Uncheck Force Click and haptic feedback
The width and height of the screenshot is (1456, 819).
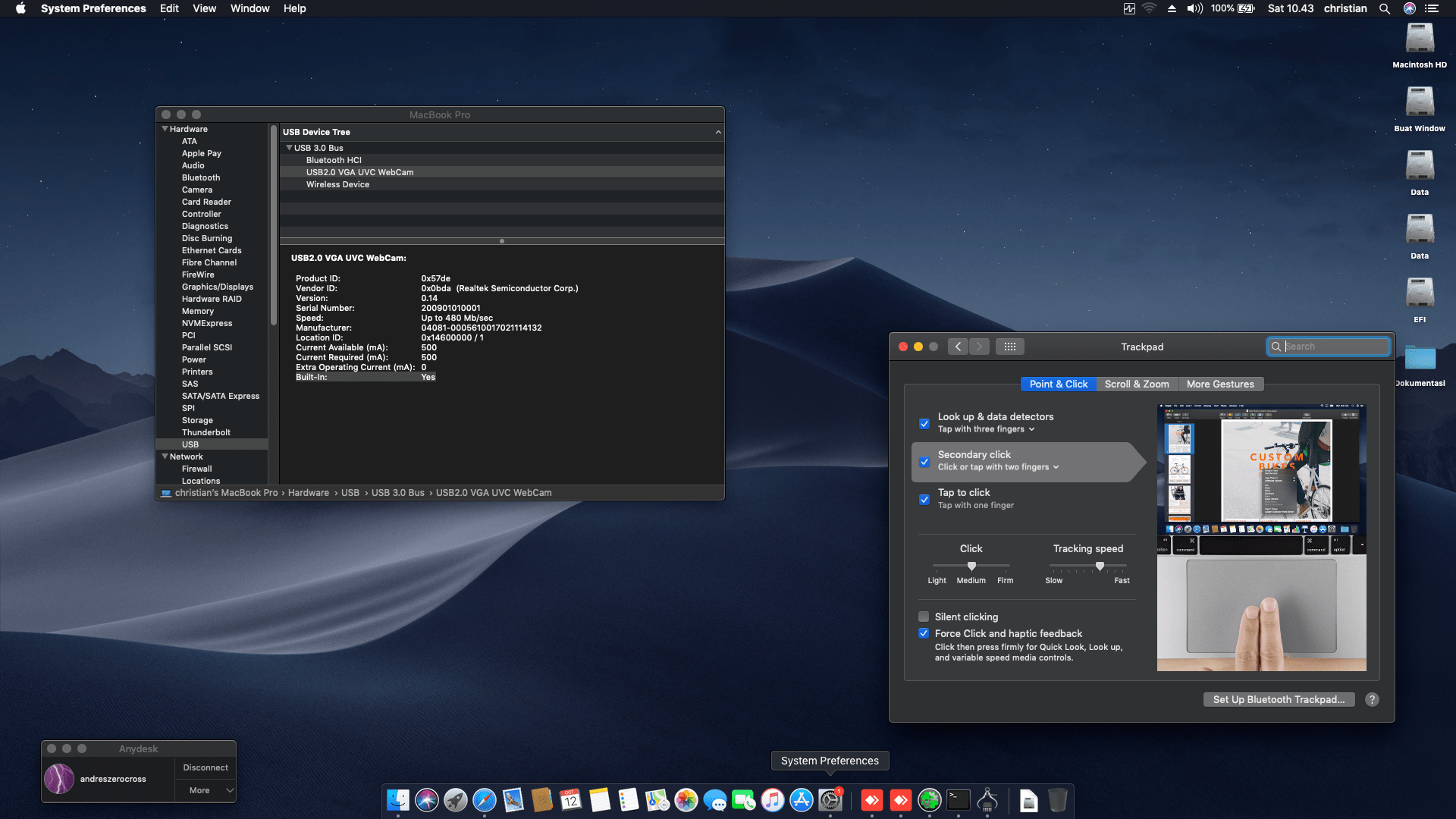click(924, 633)
